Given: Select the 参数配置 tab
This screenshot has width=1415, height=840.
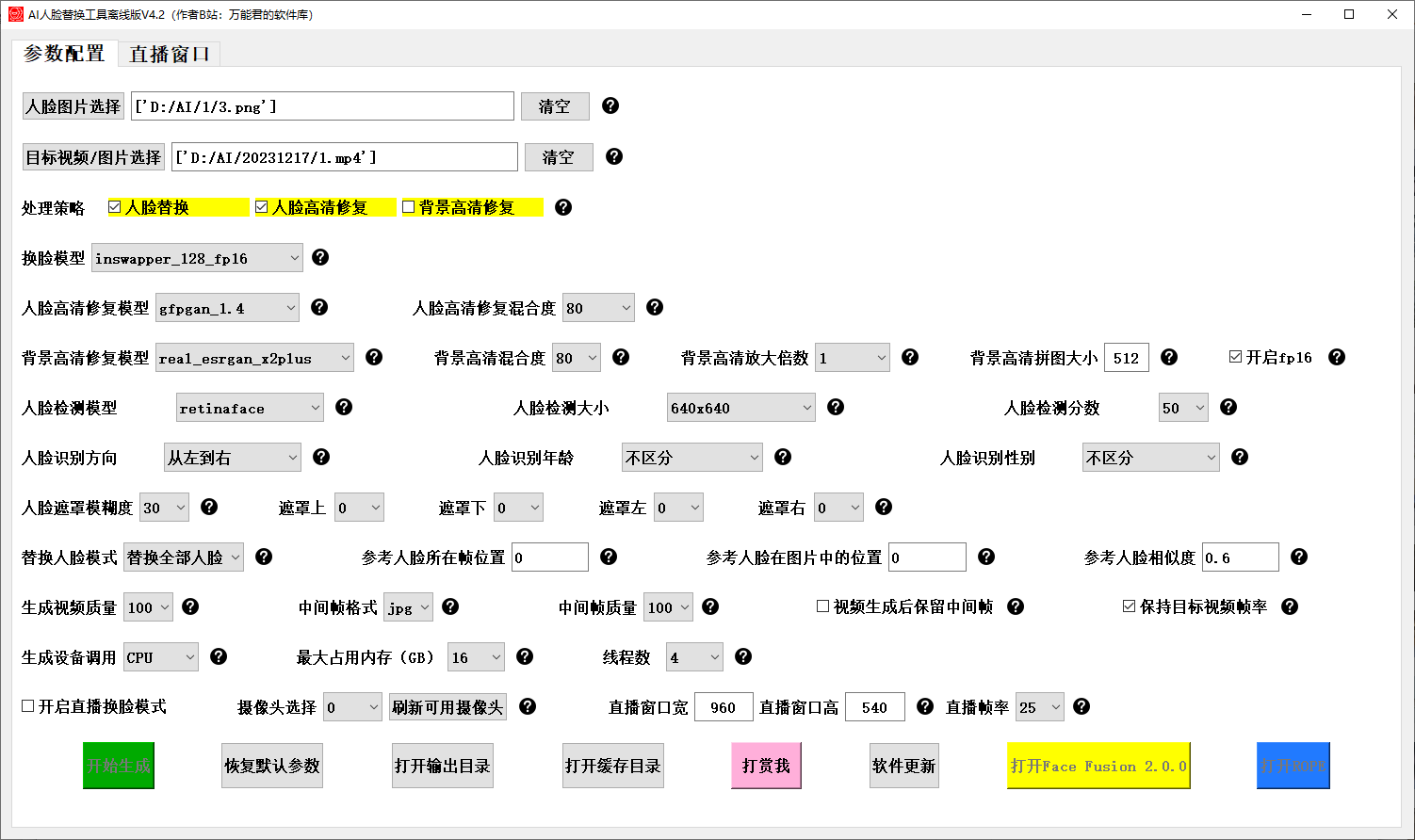Looking at the screenshot, I should coord(64,54).
